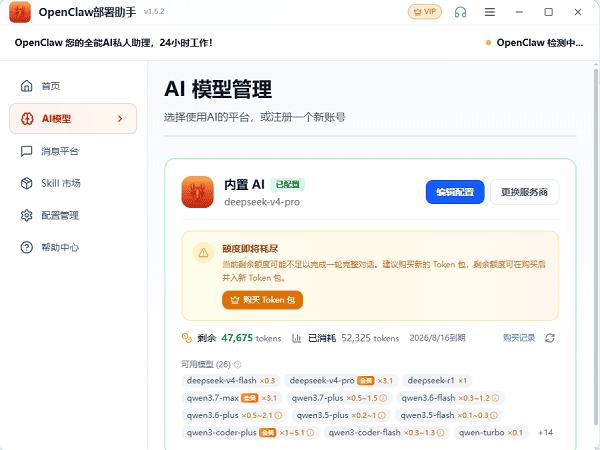Go to 首页 in the sidebar
The height and width of the screenshot is (450, 600).
click(x=73, y=86)
